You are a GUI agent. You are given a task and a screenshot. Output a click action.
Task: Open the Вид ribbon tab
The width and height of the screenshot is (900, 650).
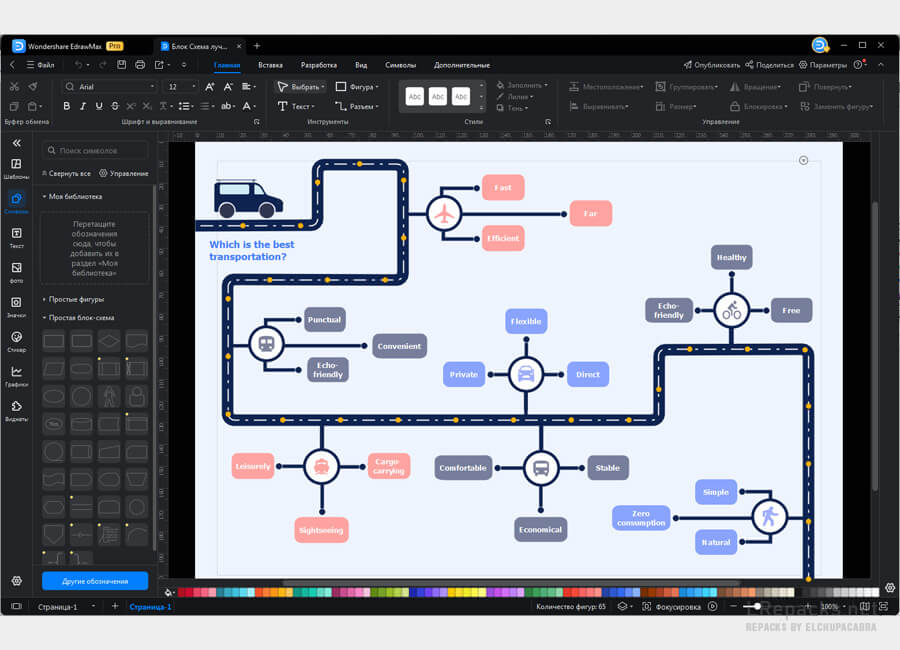pyautogui.click(x=361, y=65)
